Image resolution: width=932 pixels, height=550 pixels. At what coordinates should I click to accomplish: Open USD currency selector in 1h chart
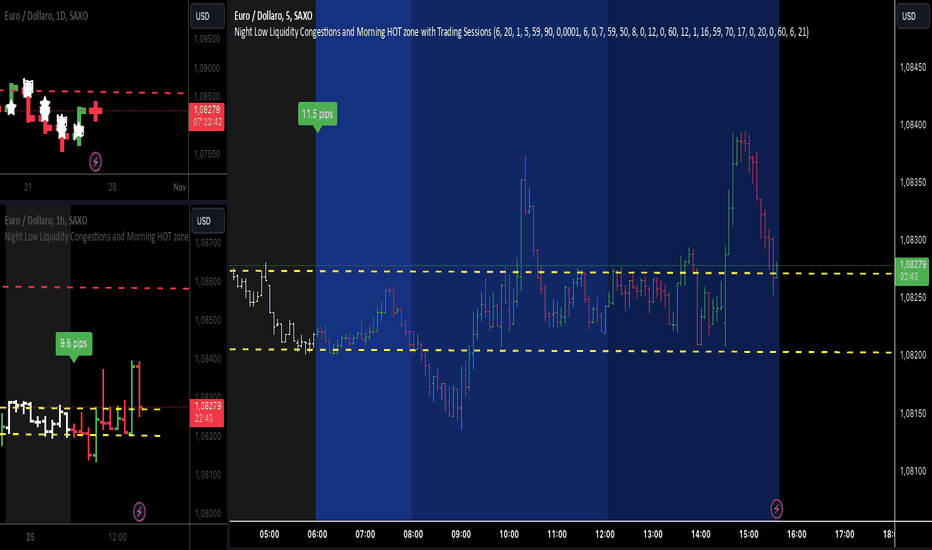tap(207, 221)
